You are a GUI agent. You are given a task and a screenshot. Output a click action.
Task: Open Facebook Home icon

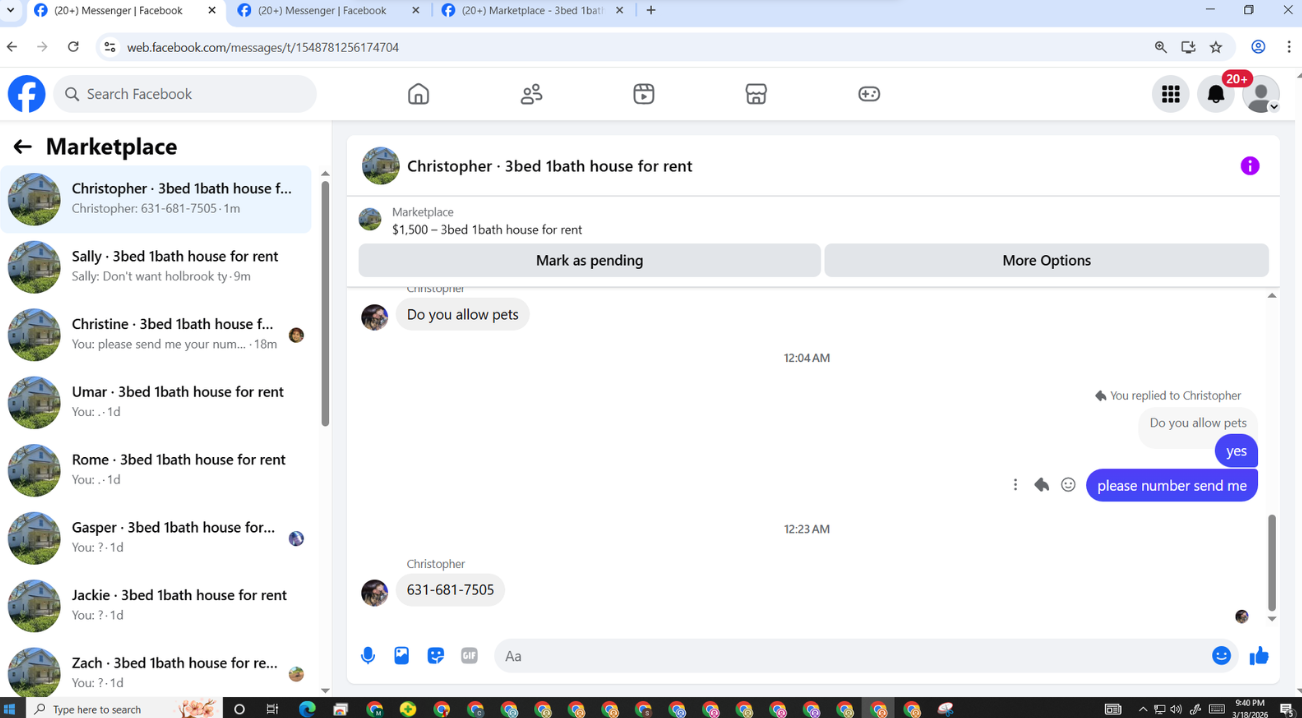pyautogui.click(x=418, y=94)
